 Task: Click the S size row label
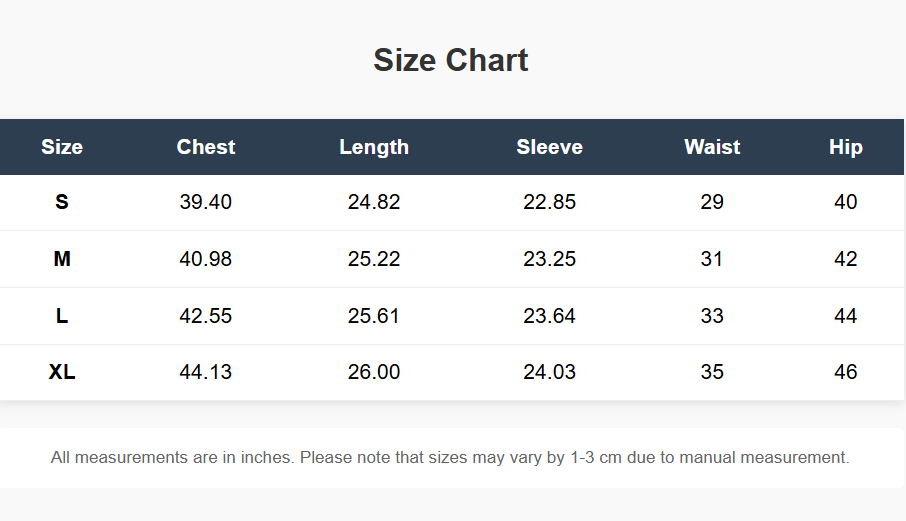coord(62,202)
